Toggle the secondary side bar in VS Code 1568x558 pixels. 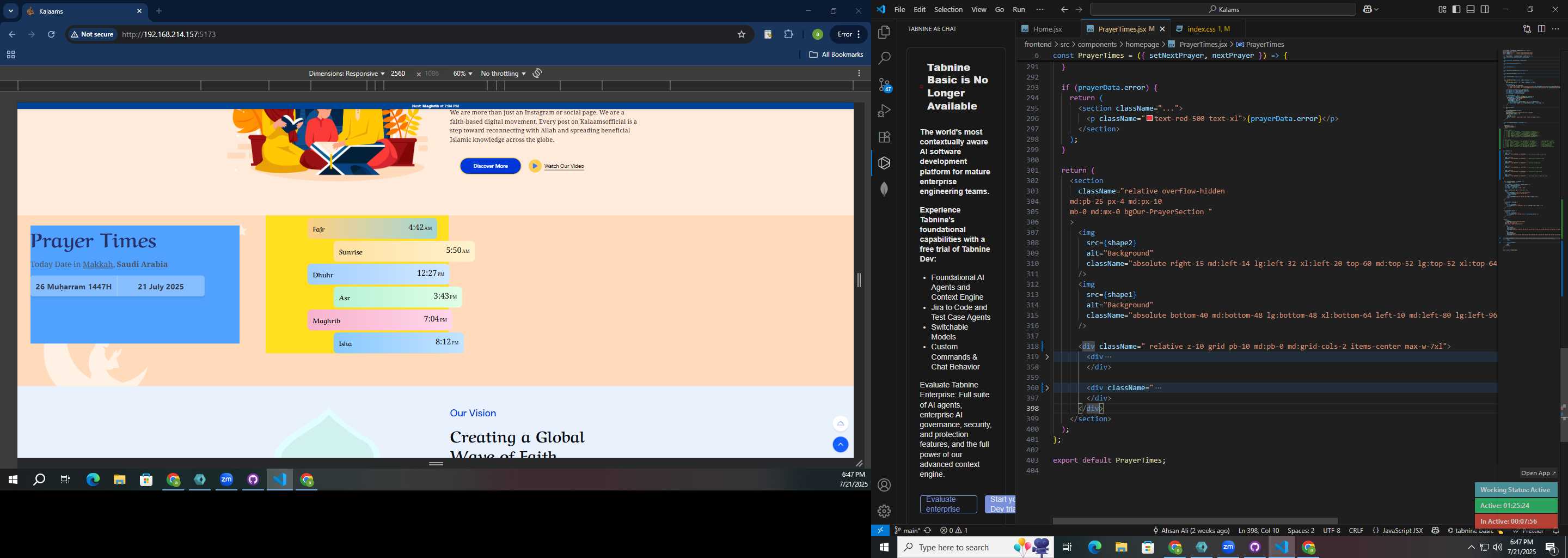(1485, 10)
